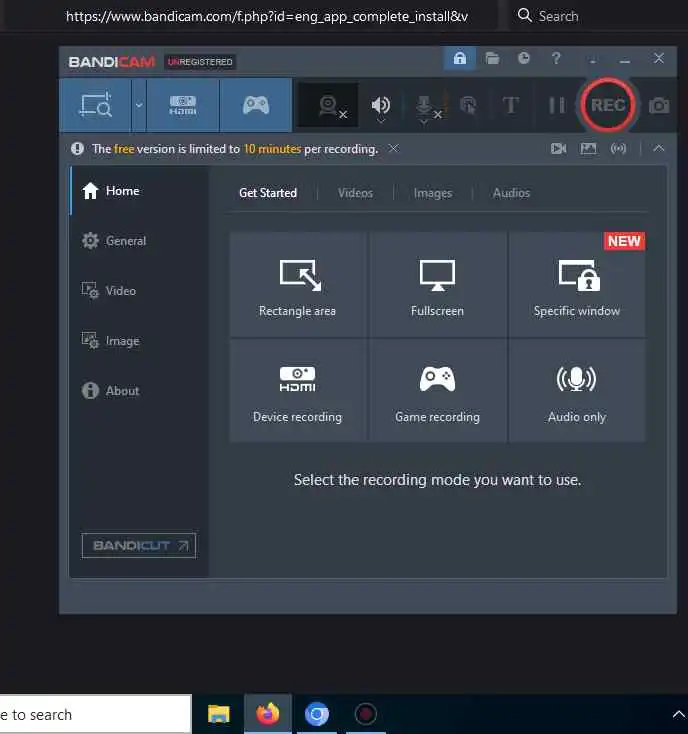Toggle the text overlay T icon
Viewport: 688px width, 734px height.
[511, 105]
